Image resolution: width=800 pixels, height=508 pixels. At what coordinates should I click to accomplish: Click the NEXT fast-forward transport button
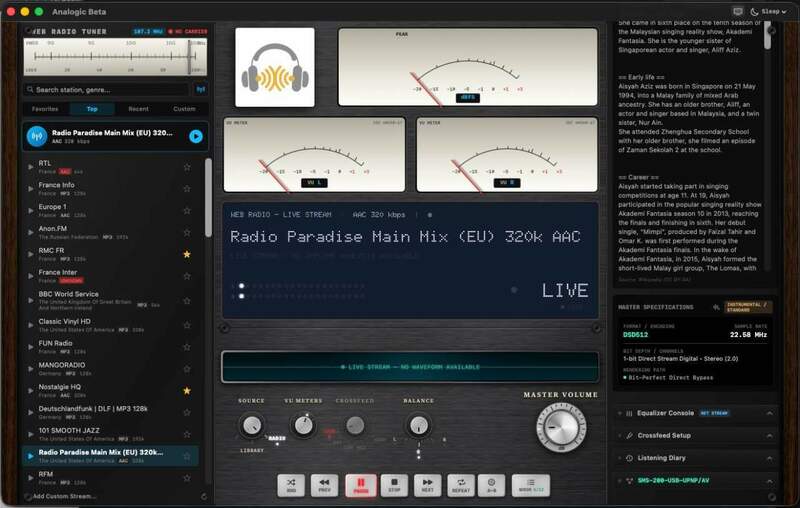click(428, 485)
